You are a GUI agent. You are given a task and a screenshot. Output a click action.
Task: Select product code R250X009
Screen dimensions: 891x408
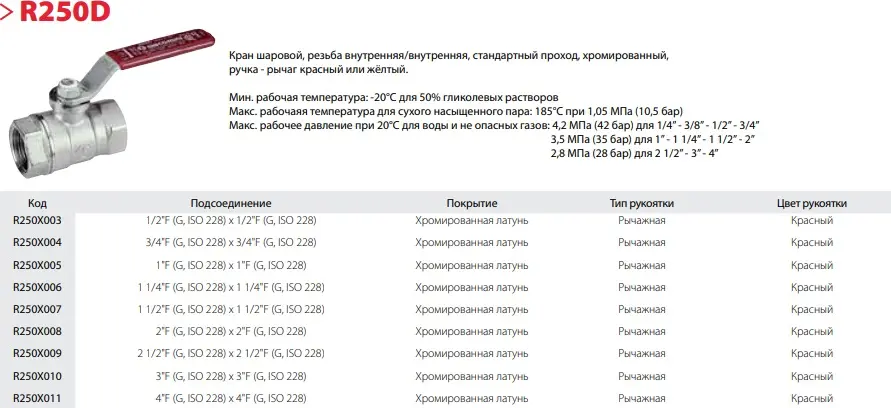[37, 353]
